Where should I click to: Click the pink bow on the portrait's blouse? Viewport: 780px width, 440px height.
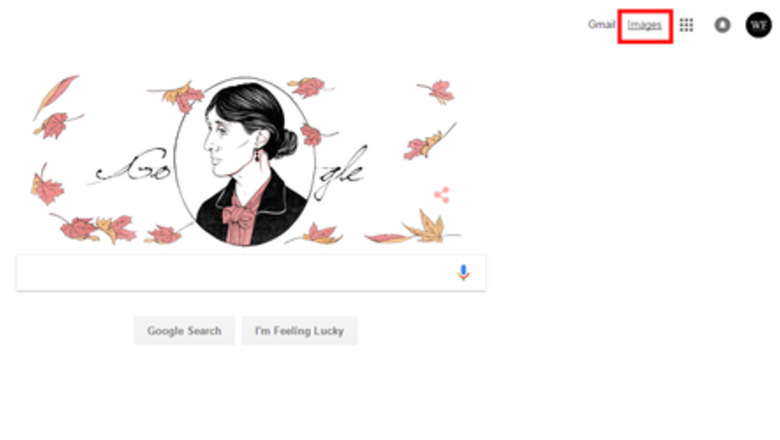click(240, 217)
